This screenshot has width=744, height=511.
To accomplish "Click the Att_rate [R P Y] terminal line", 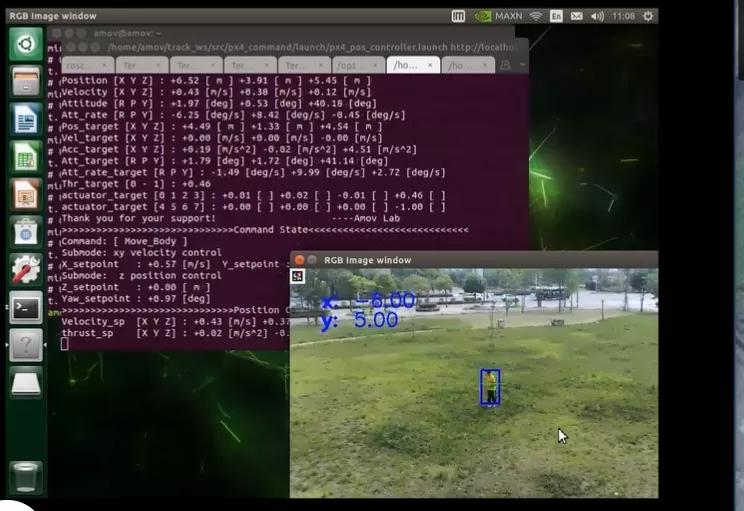I will tap(233, 115).
